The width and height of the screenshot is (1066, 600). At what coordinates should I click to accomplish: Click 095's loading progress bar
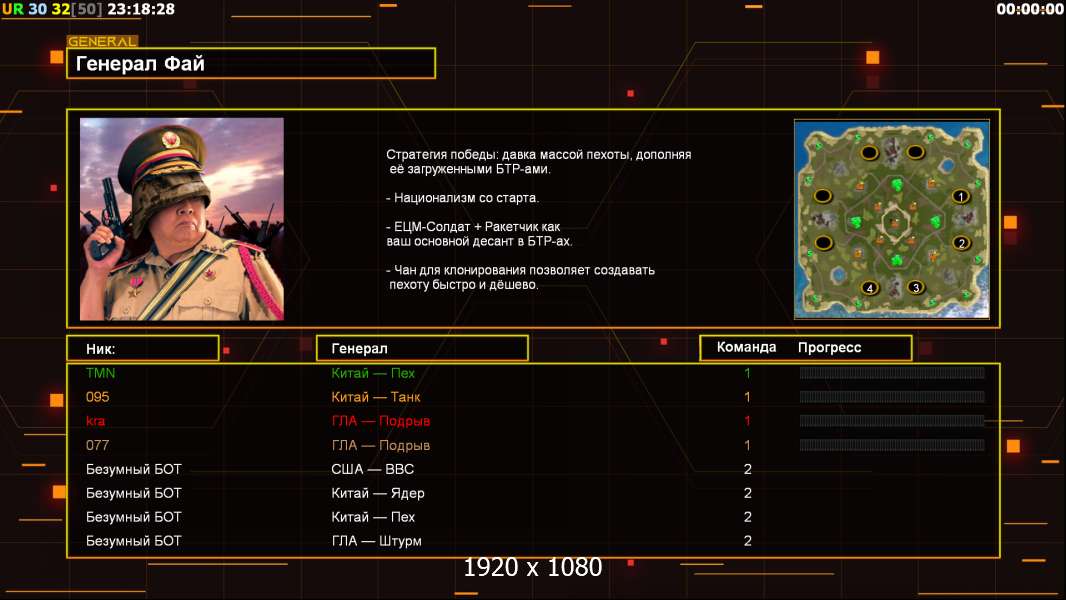[892, 397]
